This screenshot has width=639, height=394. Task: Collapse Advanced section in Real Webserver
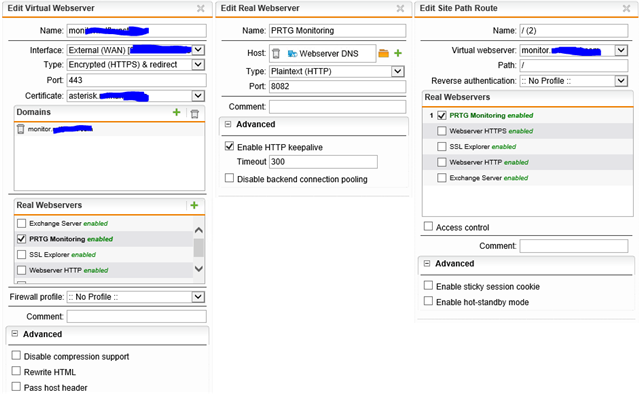click(x=228, y=124)
